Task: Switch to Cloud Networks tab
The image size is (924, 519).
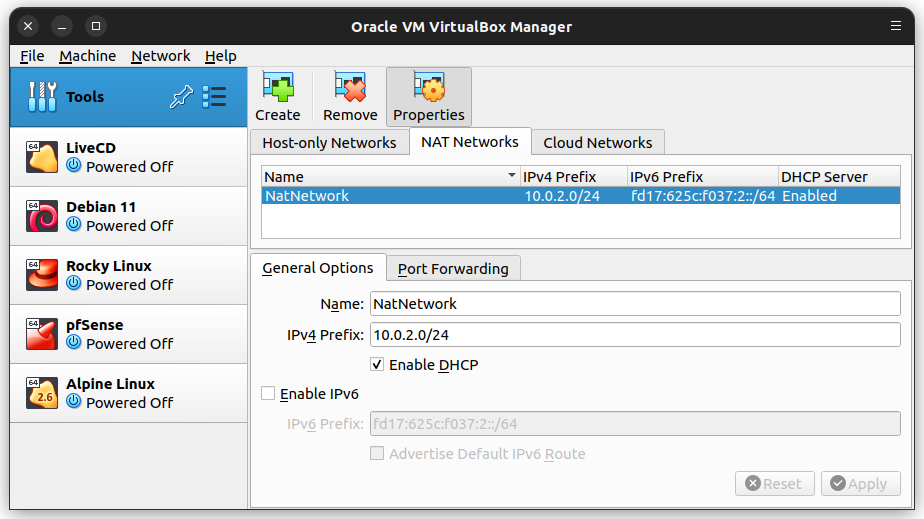Action: pos(598,143)
